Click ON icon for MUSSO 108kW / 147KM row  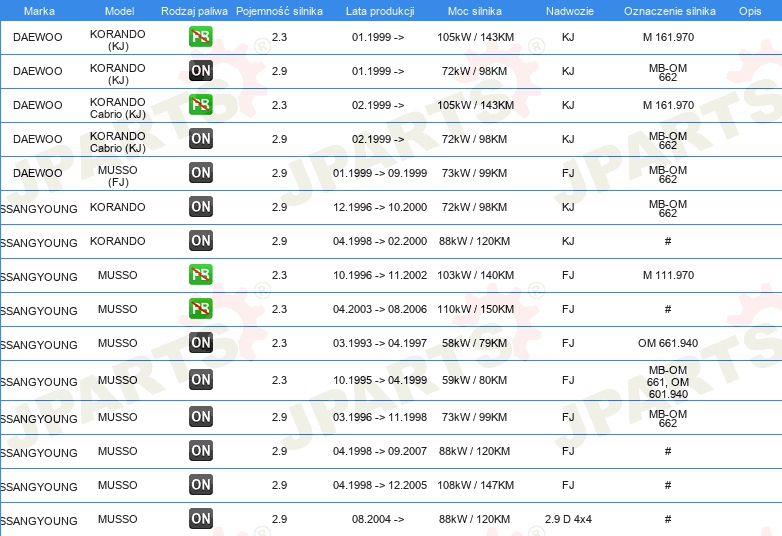tap(200, 485)
